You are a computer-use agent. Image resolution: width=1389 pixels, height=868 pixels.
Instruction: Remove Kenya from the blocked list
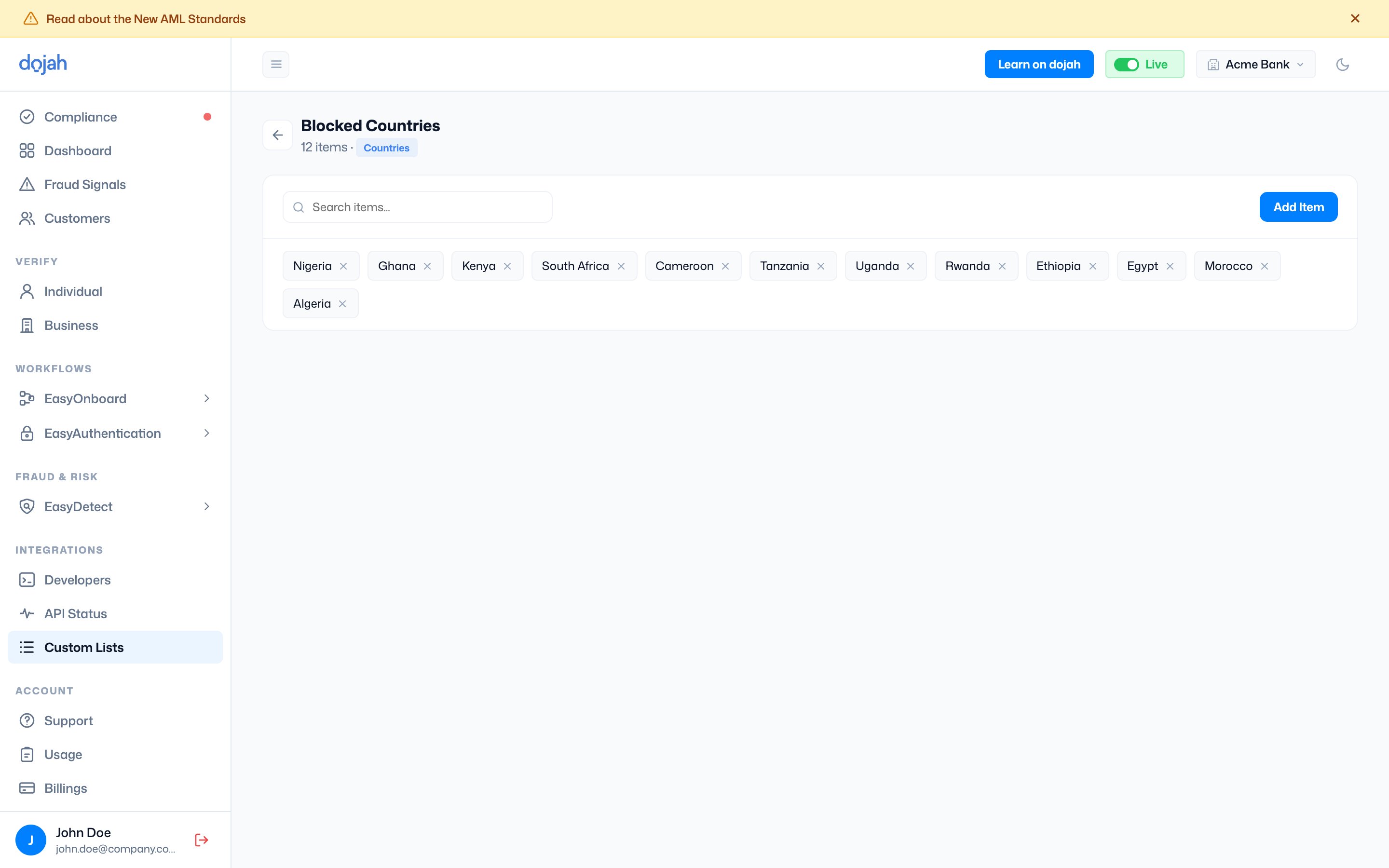[x=507, y=266]
